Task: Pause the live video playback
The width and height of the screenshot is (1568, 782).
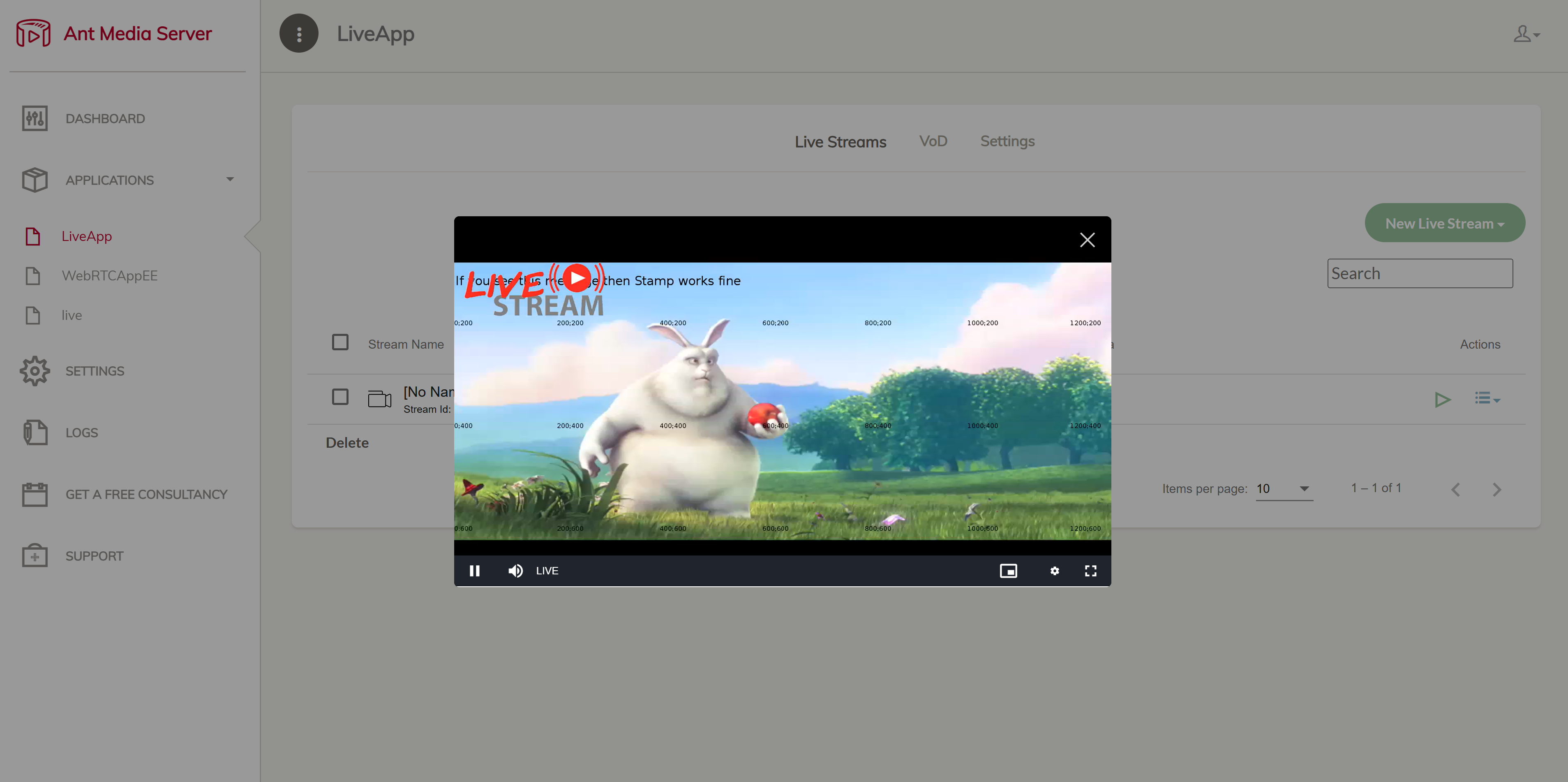Action: coord(475,571)
